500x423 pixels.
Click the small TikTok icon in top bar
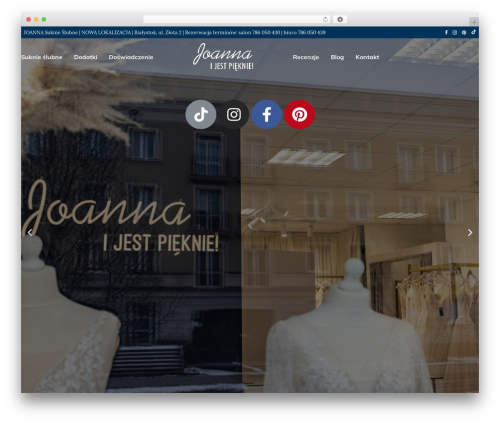pyautogui.click(x=473, y=32)
